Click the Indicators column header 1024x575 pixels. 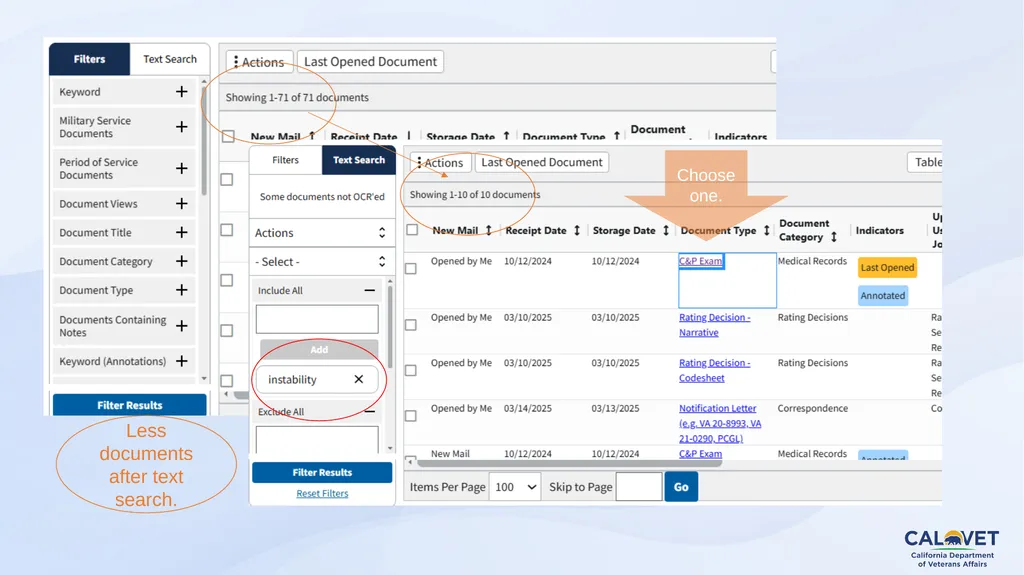(879, 230)
